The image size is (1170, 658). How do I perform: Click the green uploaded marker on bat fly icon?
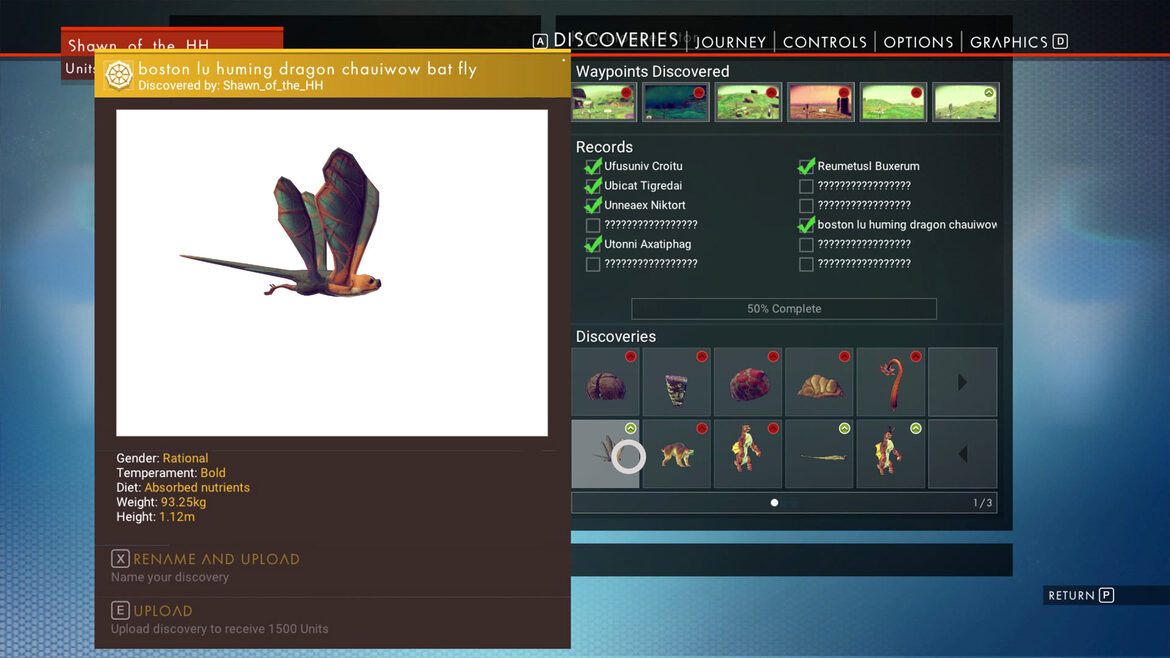(631, 428)
